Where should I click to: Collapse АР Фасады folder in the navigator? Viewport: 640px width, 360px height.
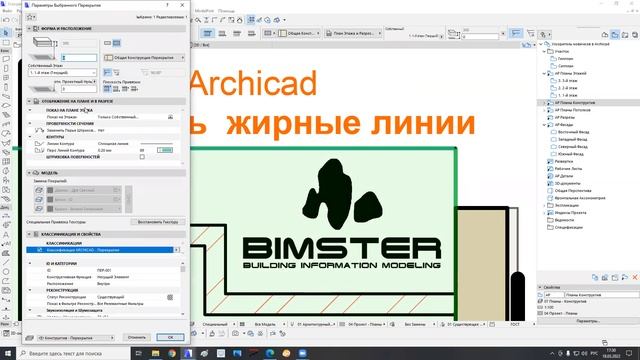(x=544, y=125)
